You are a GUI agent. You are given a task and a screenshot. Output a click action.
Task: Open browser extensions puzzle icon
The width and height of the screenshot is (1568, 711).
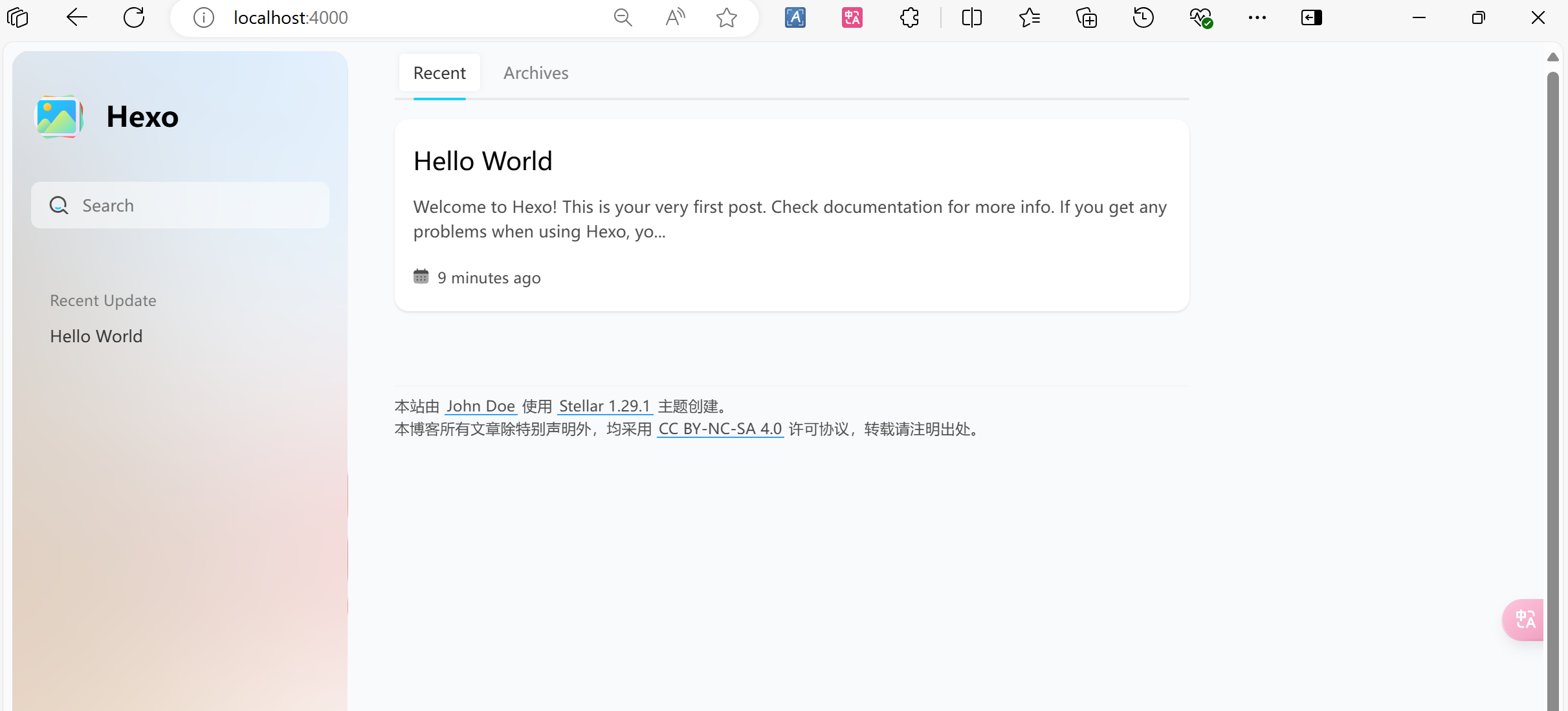point(909,17)
